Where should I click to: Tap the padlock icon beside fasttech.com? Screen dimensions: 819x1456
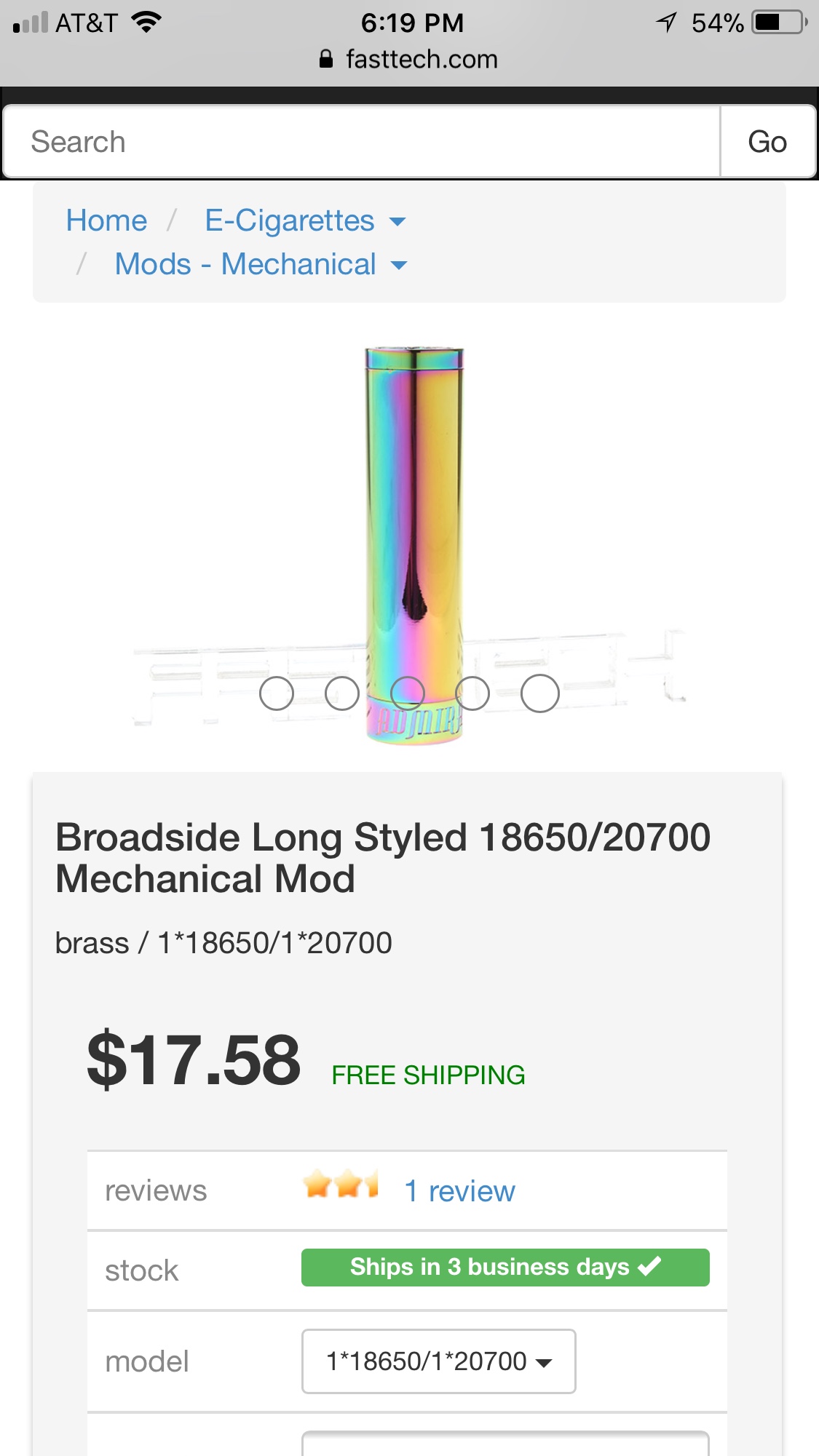[326, 59]
